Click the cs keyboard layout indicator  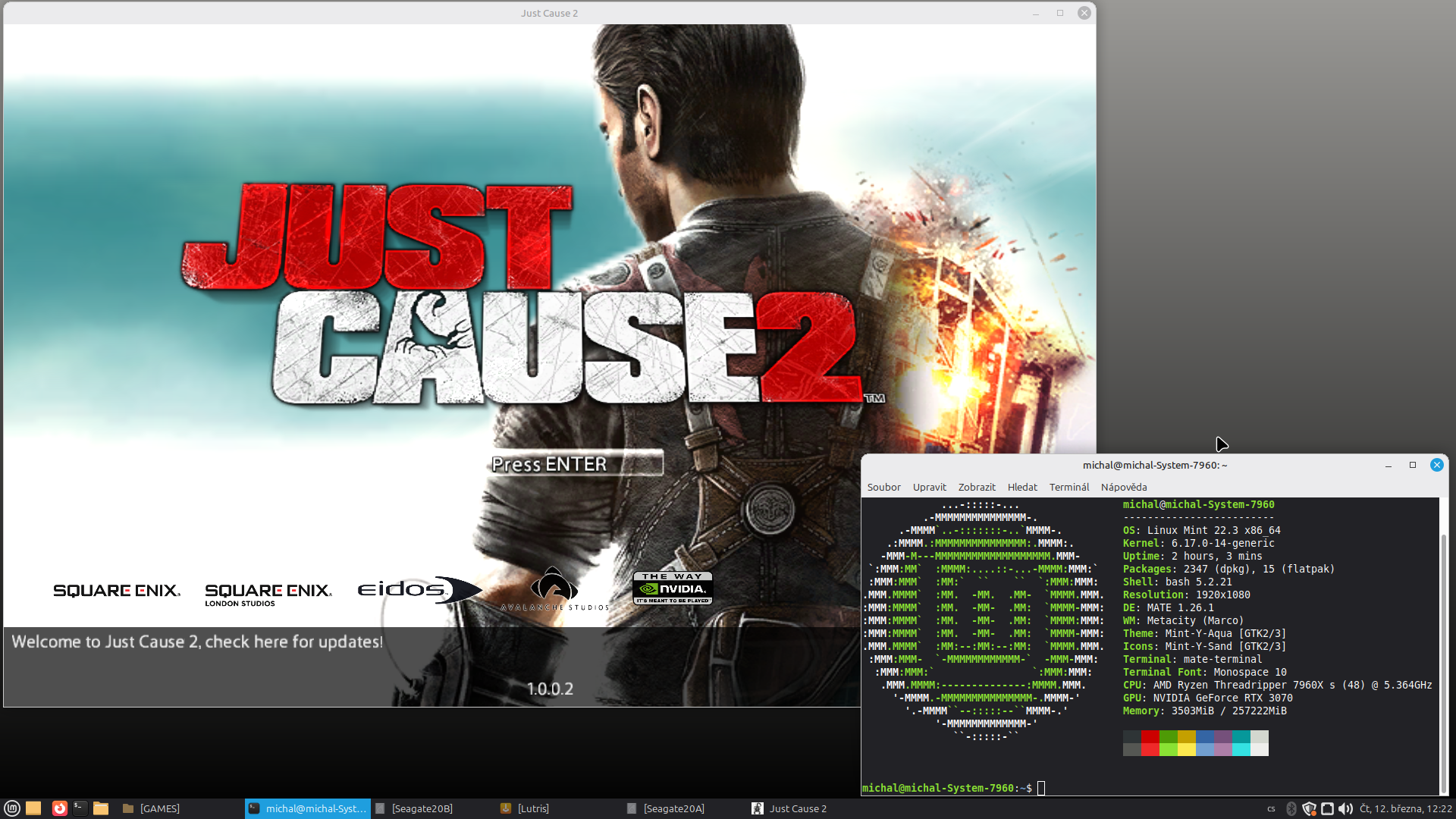pos(1271,808)
